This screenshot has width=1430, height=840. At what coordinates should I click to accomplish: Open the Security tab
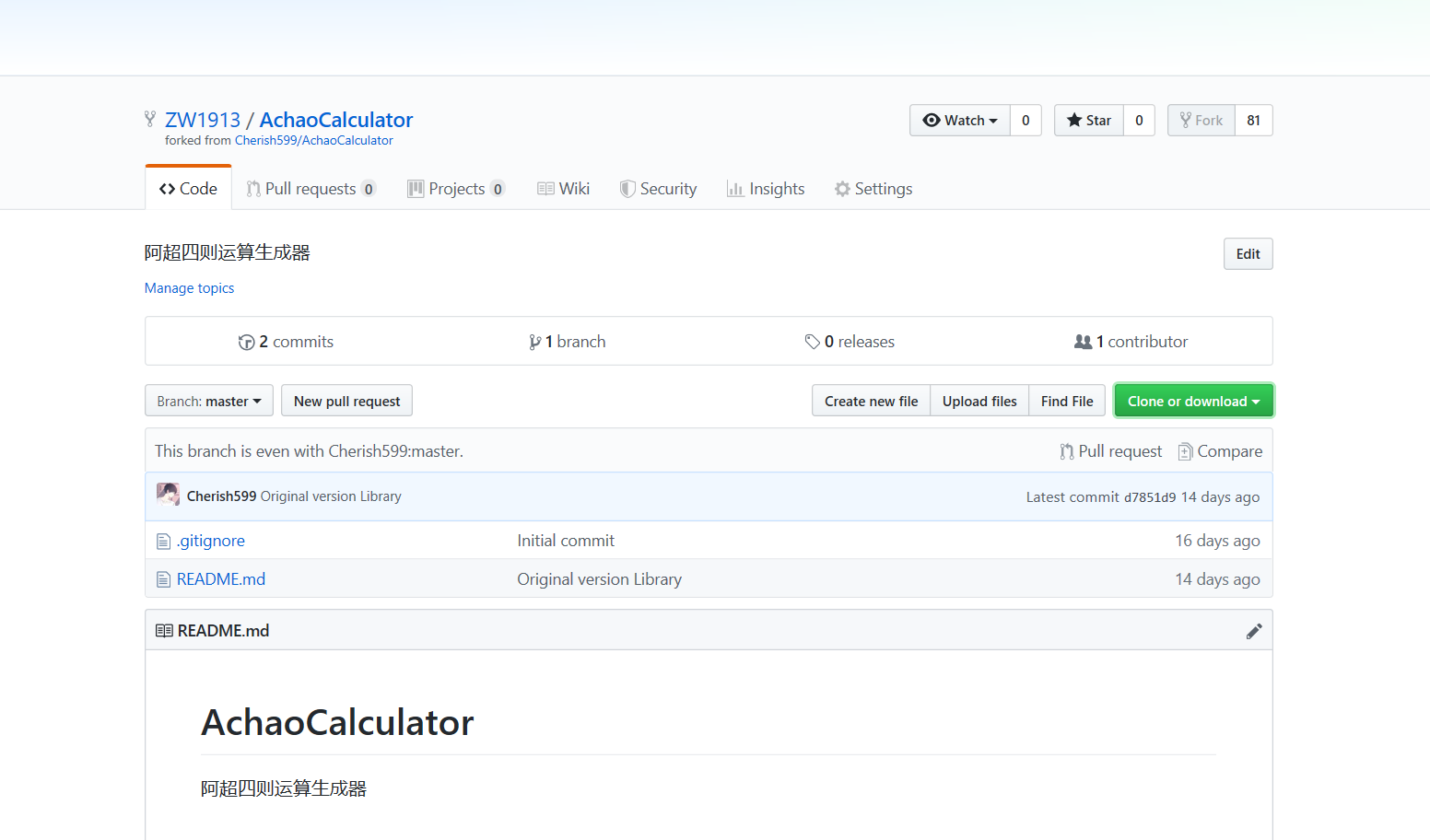[659, 189]
